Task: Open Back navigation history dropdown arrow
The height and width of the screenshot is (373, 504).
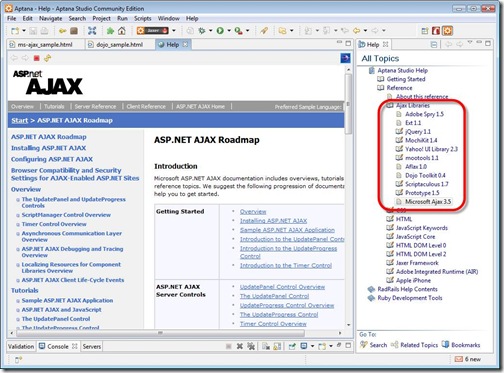Action: click(366, 31)
